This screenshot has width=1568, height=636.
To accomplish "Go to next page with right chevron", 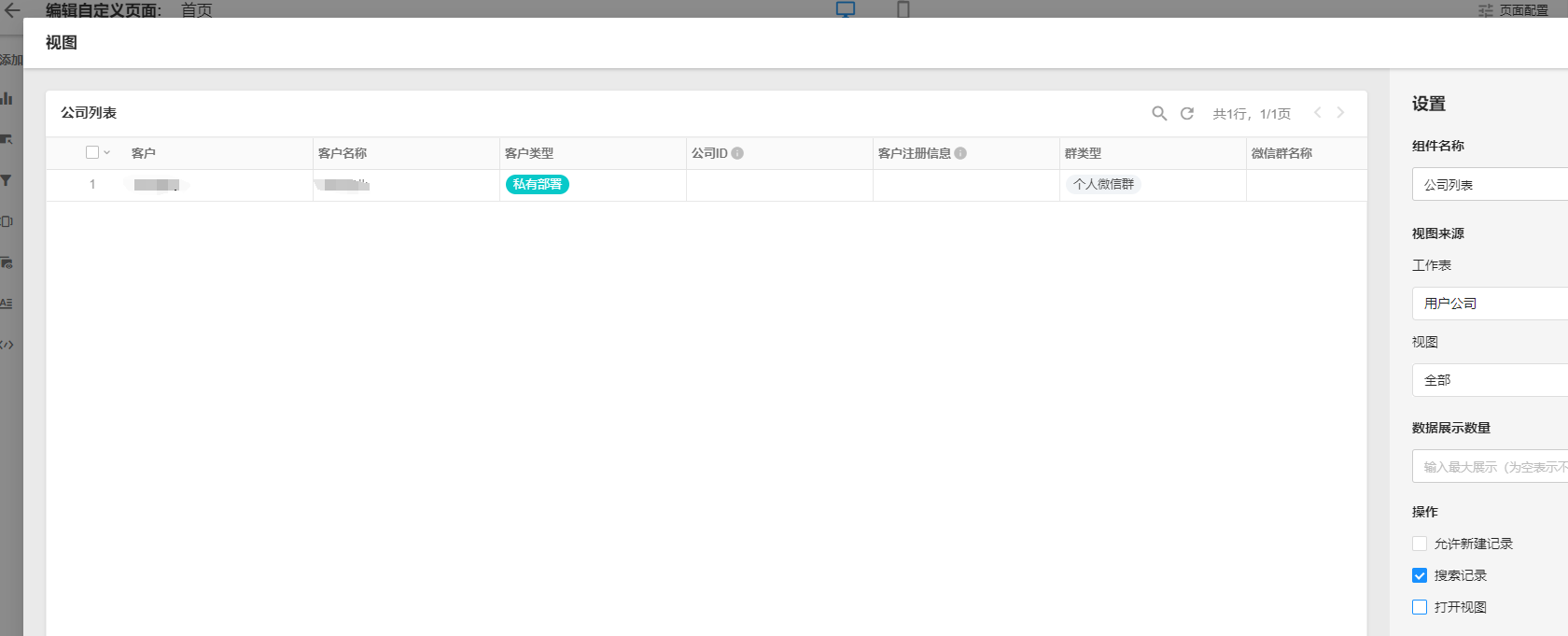I will (x=1340, y=112).
